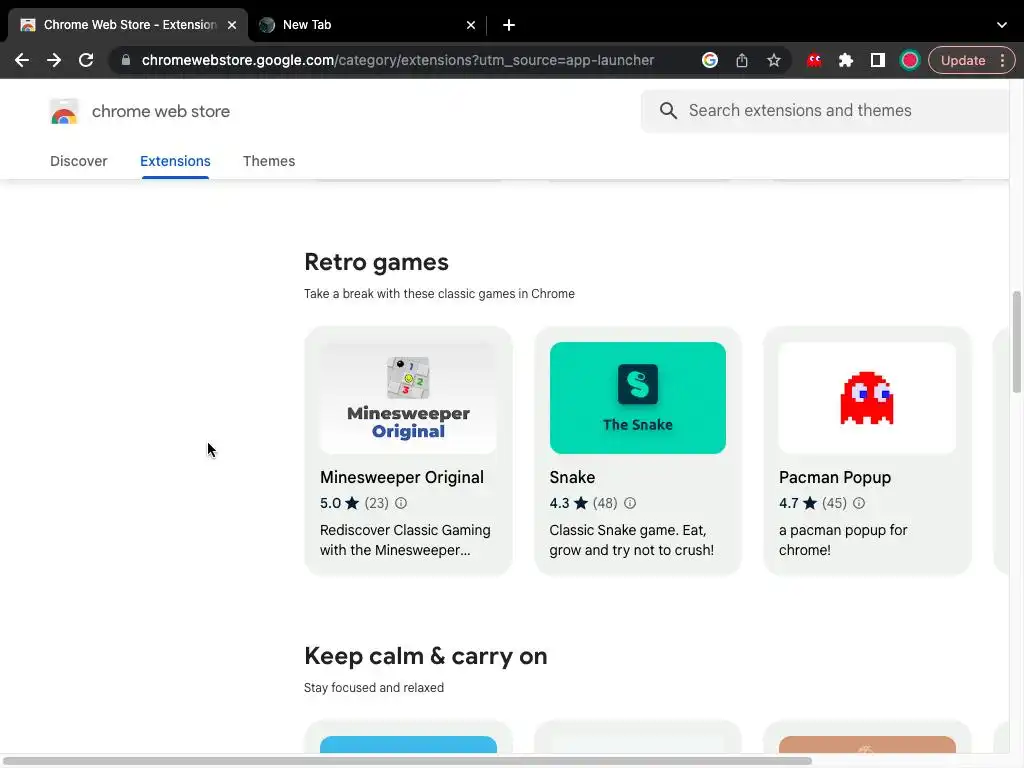
Task: Switch to the New Tab tab
Action: 368,25
